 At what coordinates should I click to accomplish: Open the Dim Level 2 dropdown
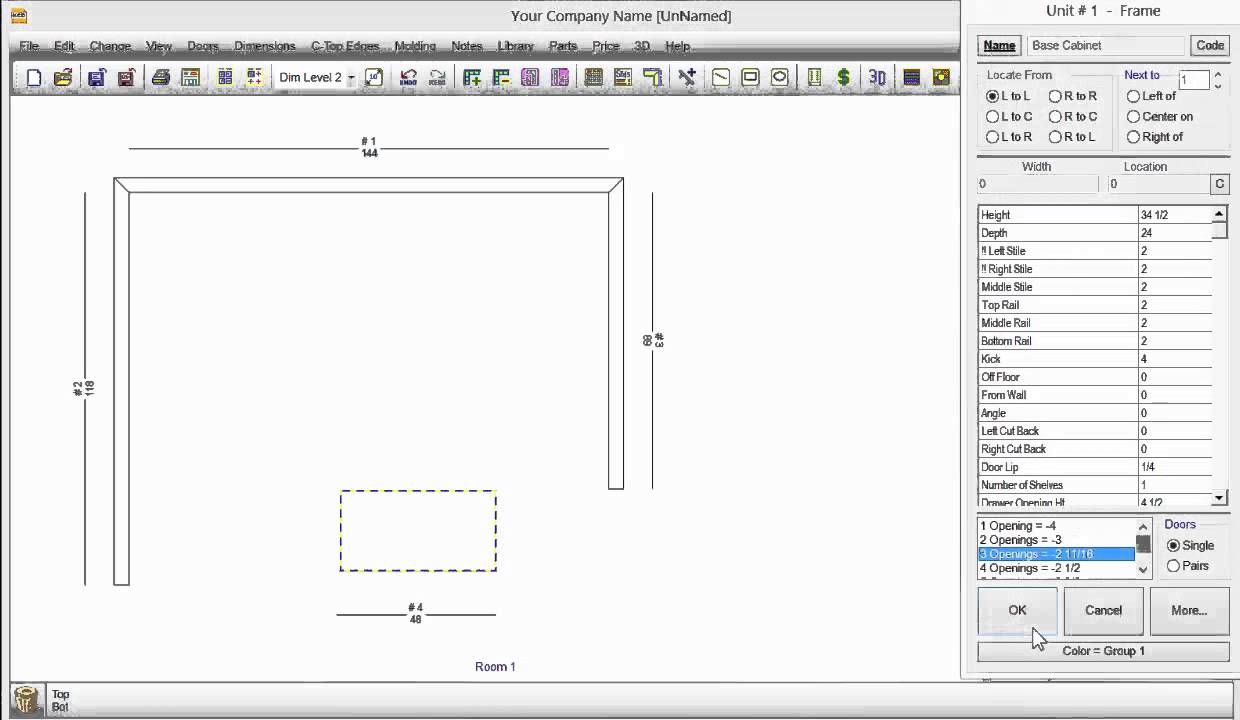[x=351, y=78]
